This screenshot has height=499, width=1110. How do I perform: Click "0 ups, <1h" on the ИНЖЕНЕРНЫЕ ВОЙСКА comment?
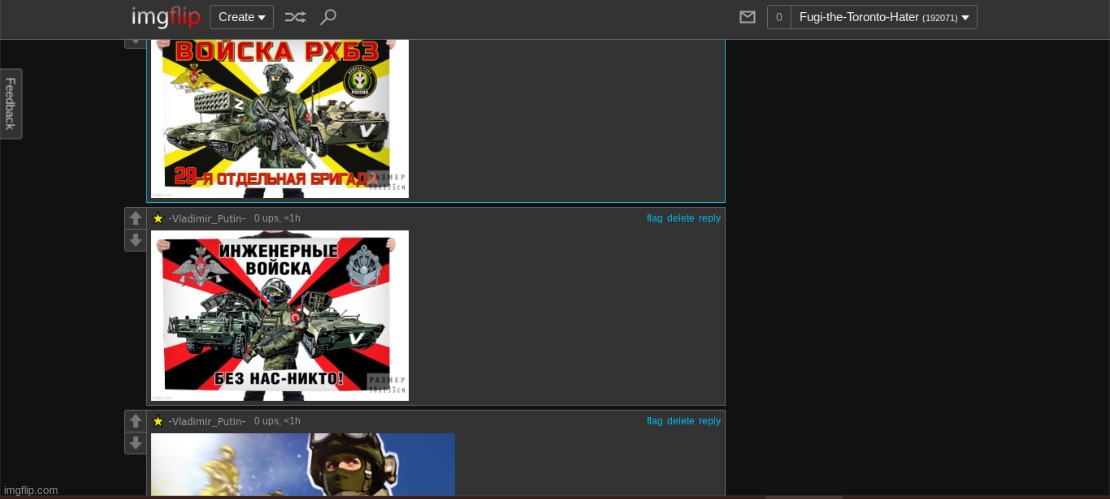[x=277, y=218]
